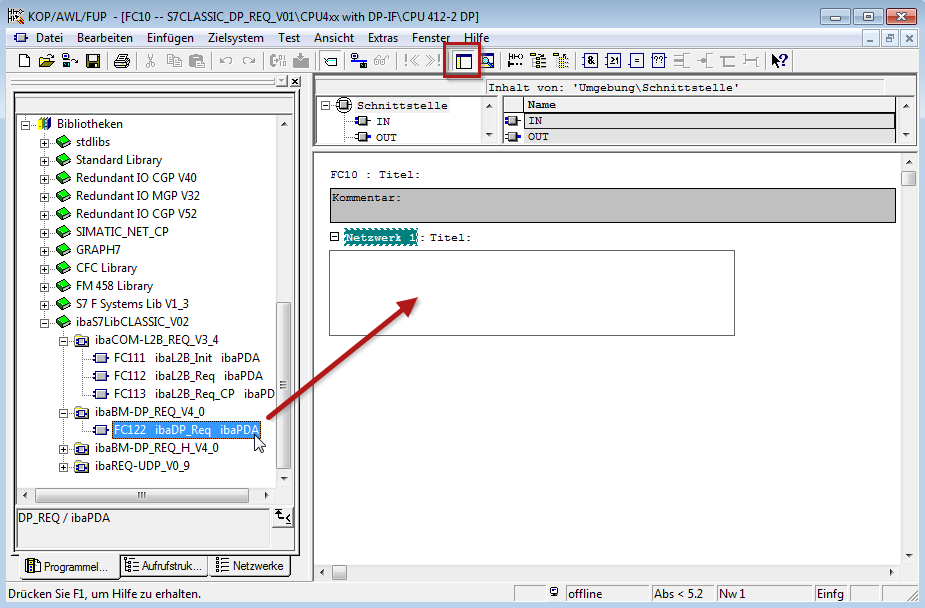The image size is (925, 608).
Task: Click inside the empty Netzwerk 1 editing area
Action: tap(531, 292)
